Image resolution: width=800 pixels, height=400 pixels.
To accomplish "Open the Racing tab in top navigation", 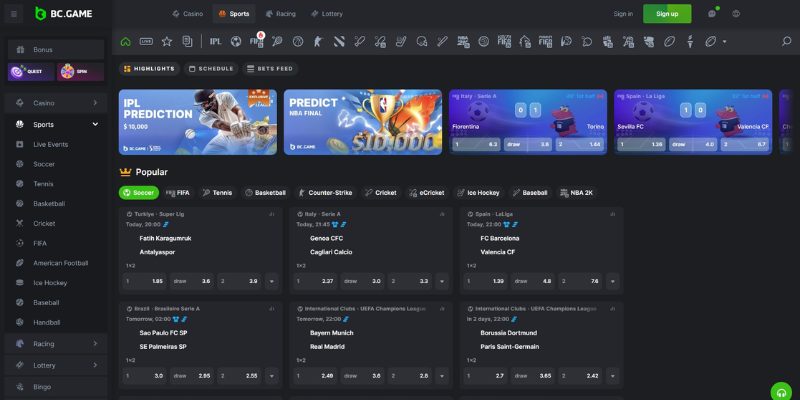I will (279, 14).
